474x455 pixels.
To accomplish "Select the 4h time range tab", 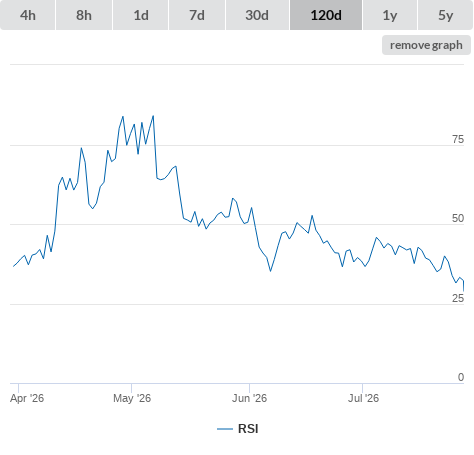I will tap(28, 15).
